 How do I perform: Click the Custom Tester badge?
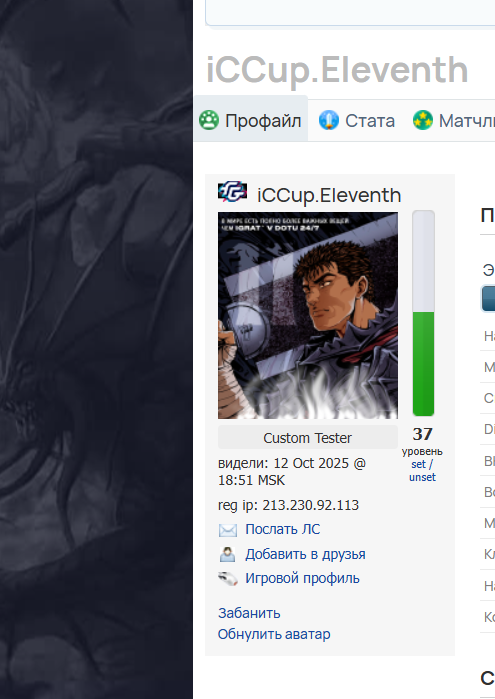(308, 437)
